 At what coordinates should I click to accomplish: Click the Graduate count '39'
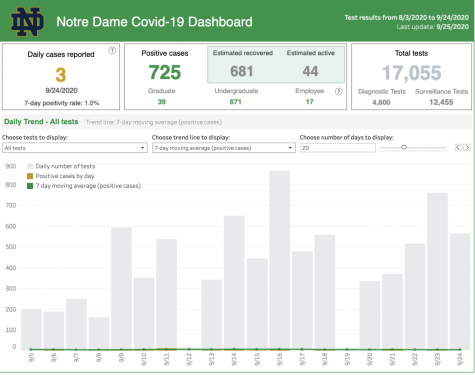[x=162, y=102]
